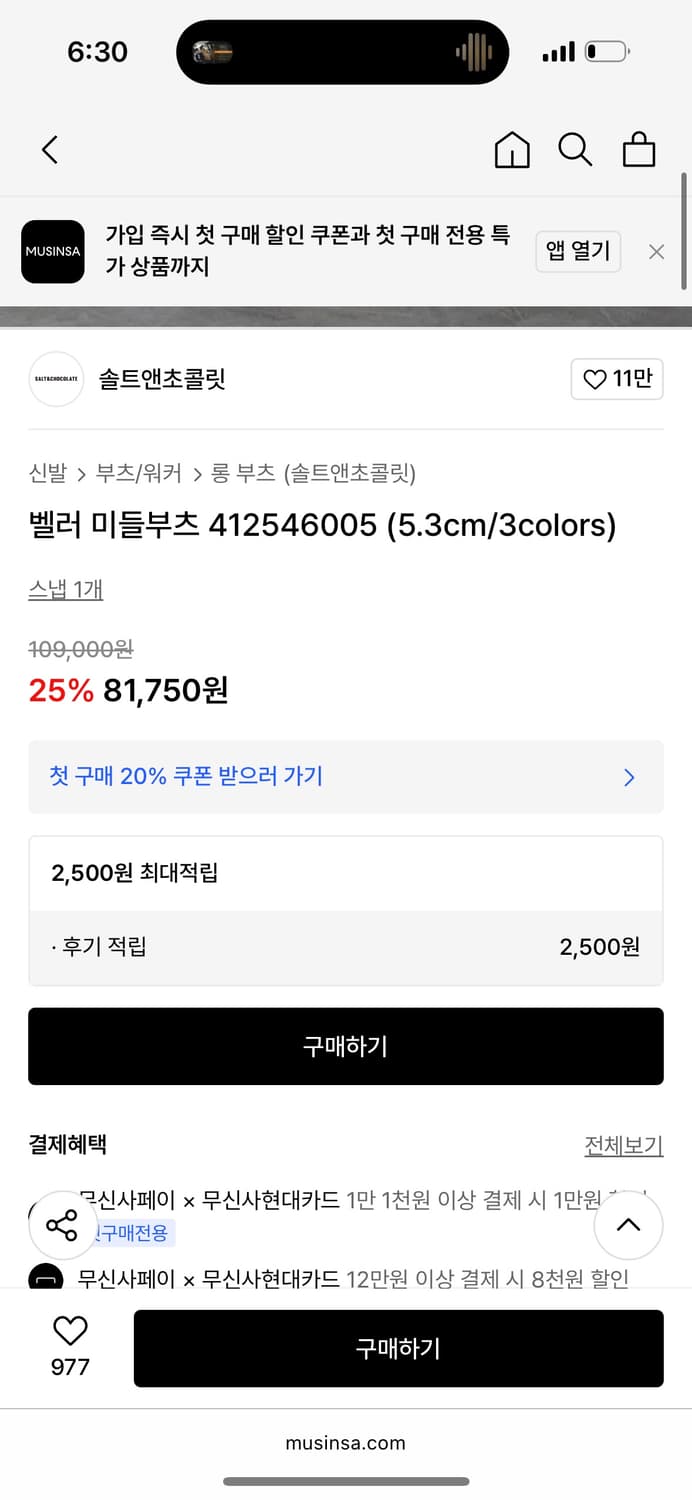Go to home via house icon
The image size is (692, 1500).
[512, 150]
